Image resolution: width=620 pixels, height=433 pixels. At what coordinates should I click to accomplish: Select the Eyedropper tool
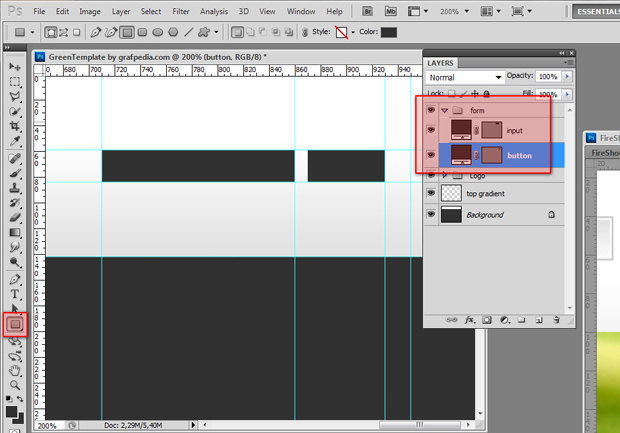coord(15,141)
